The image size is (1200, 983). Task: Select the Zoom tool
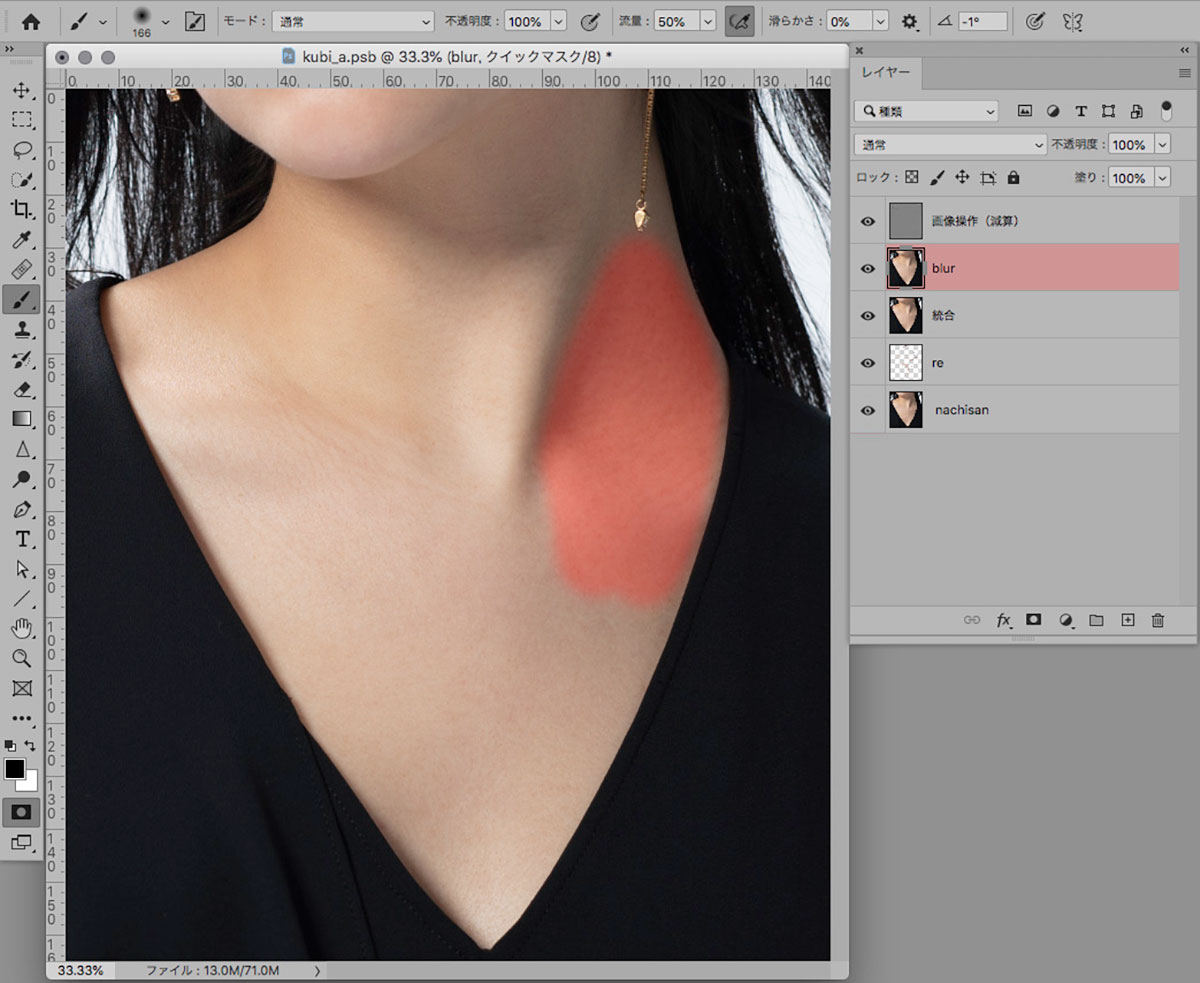point(21,658)
